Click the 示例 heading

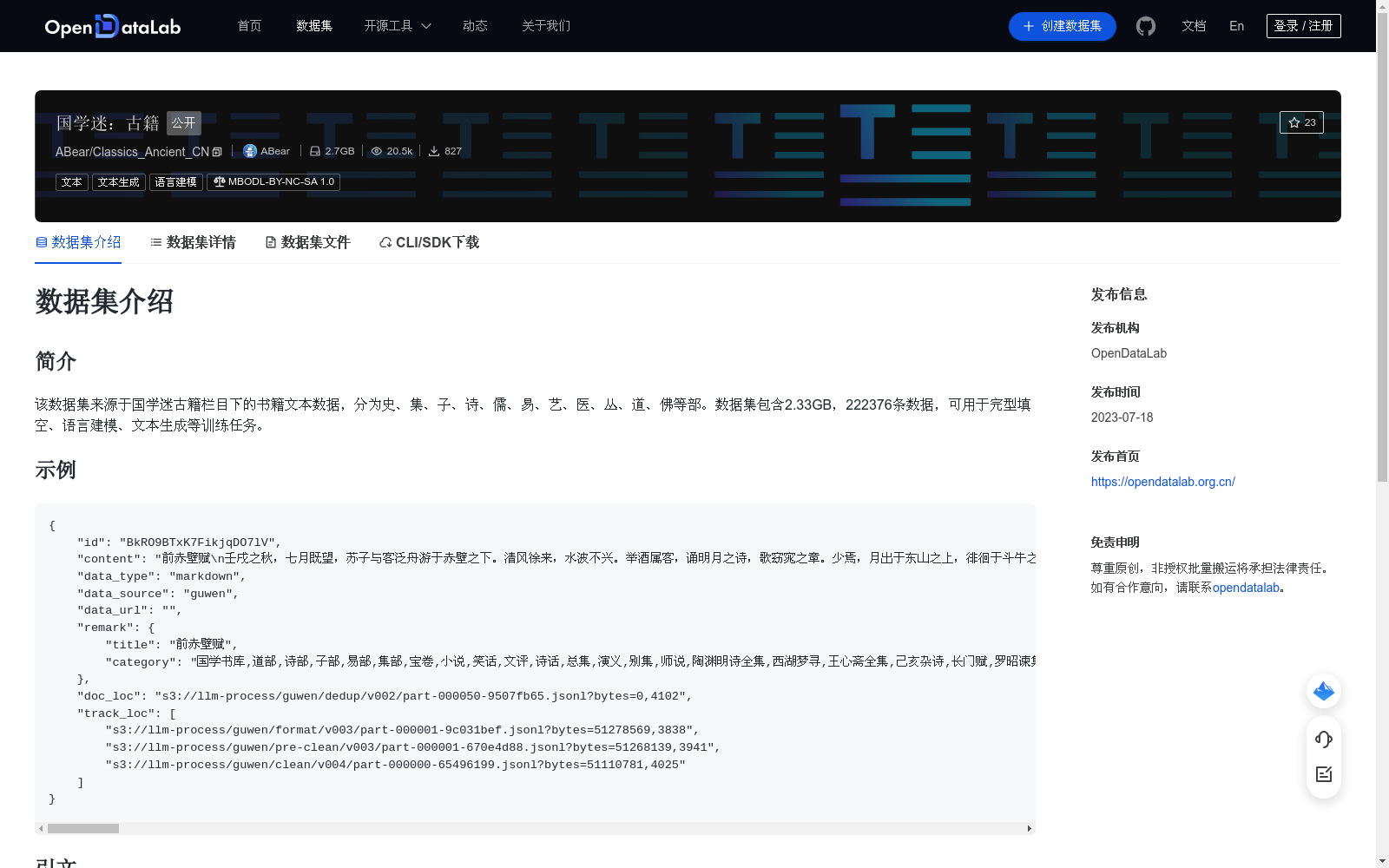(x=56, y=470)
